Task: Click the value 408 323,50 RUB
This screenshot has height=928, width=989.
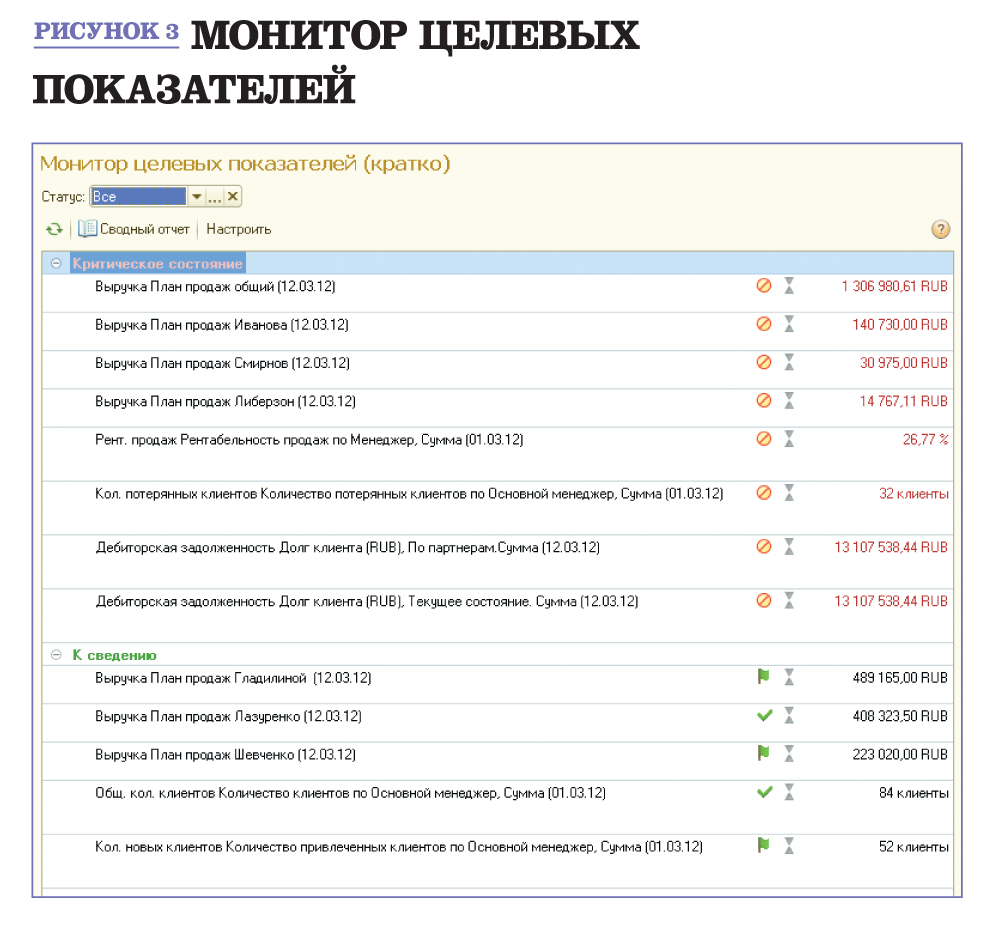Action: click(x=900, y=716)
